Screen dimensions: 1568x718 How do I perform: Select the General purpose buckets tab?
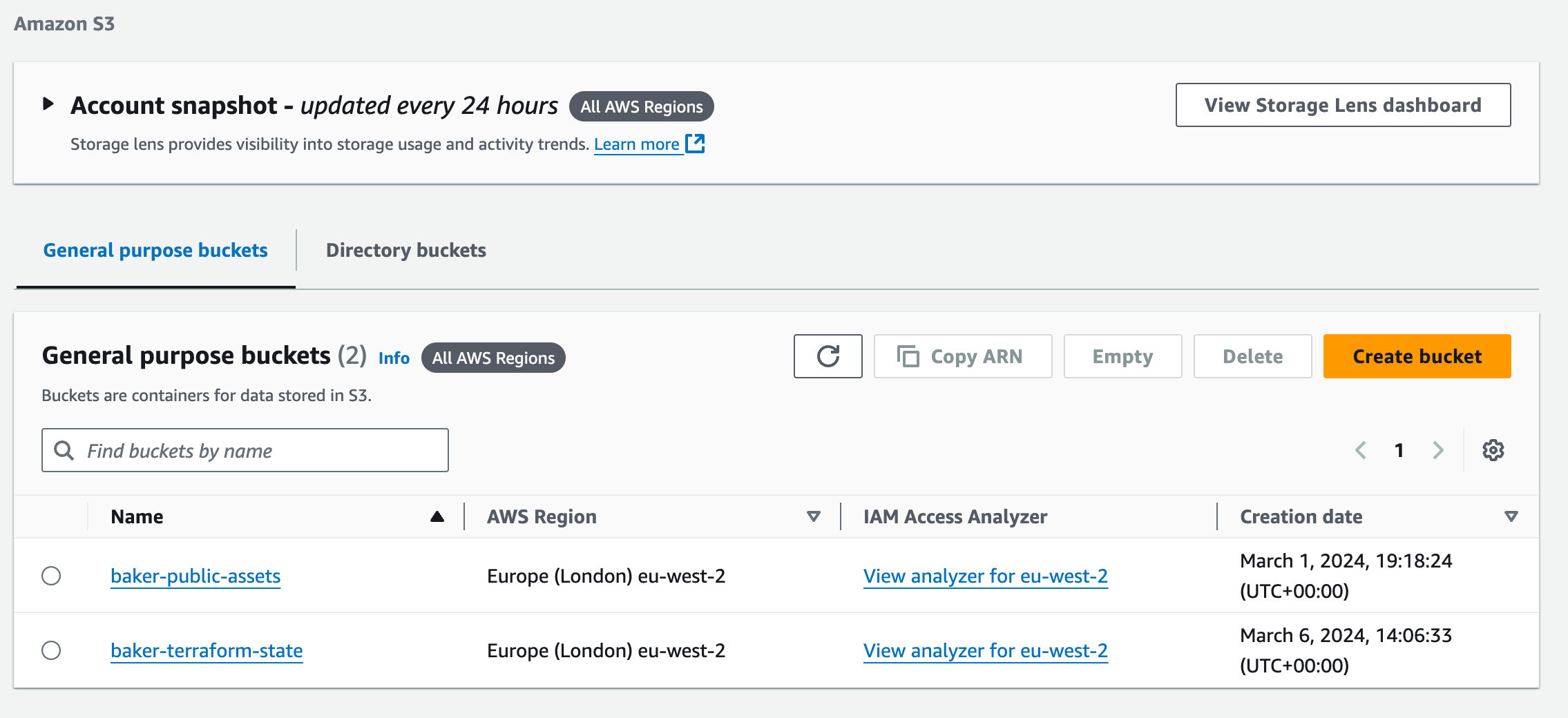[155, 250]
